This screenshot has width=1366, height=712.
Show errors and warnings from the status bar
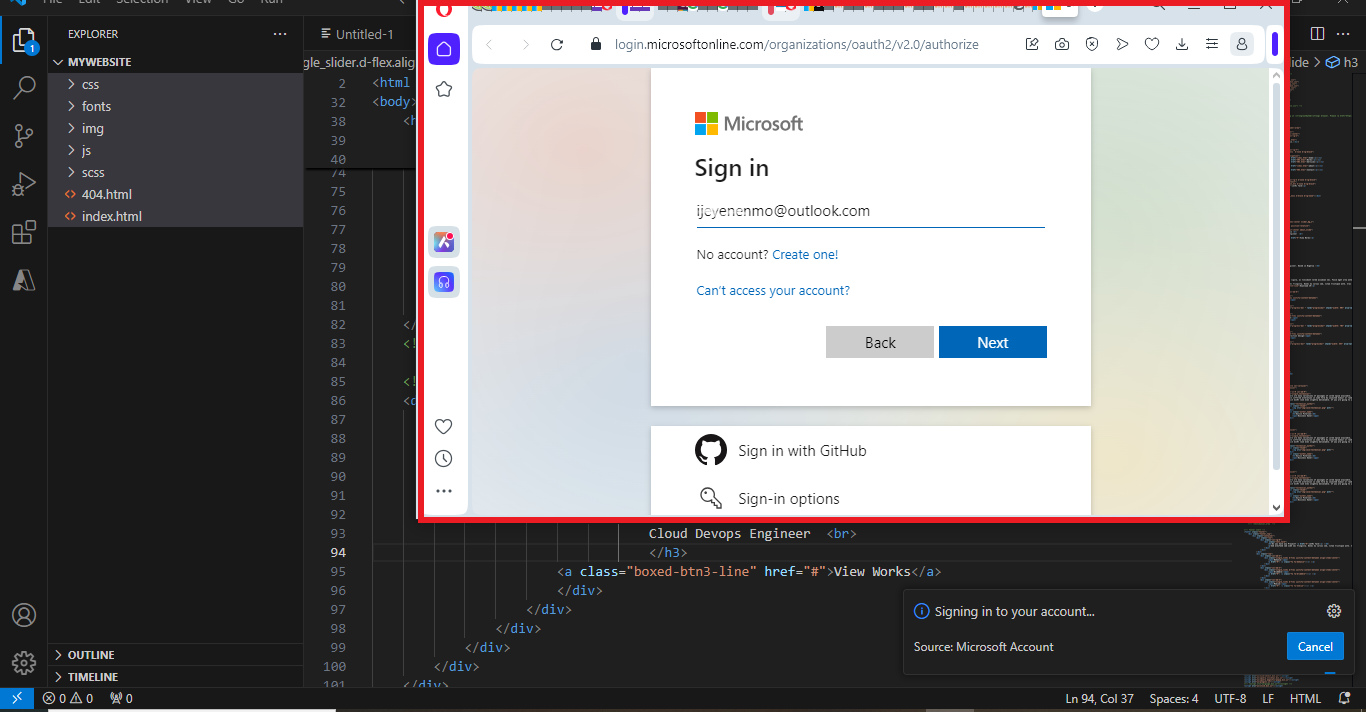click(x=68, y=698)
